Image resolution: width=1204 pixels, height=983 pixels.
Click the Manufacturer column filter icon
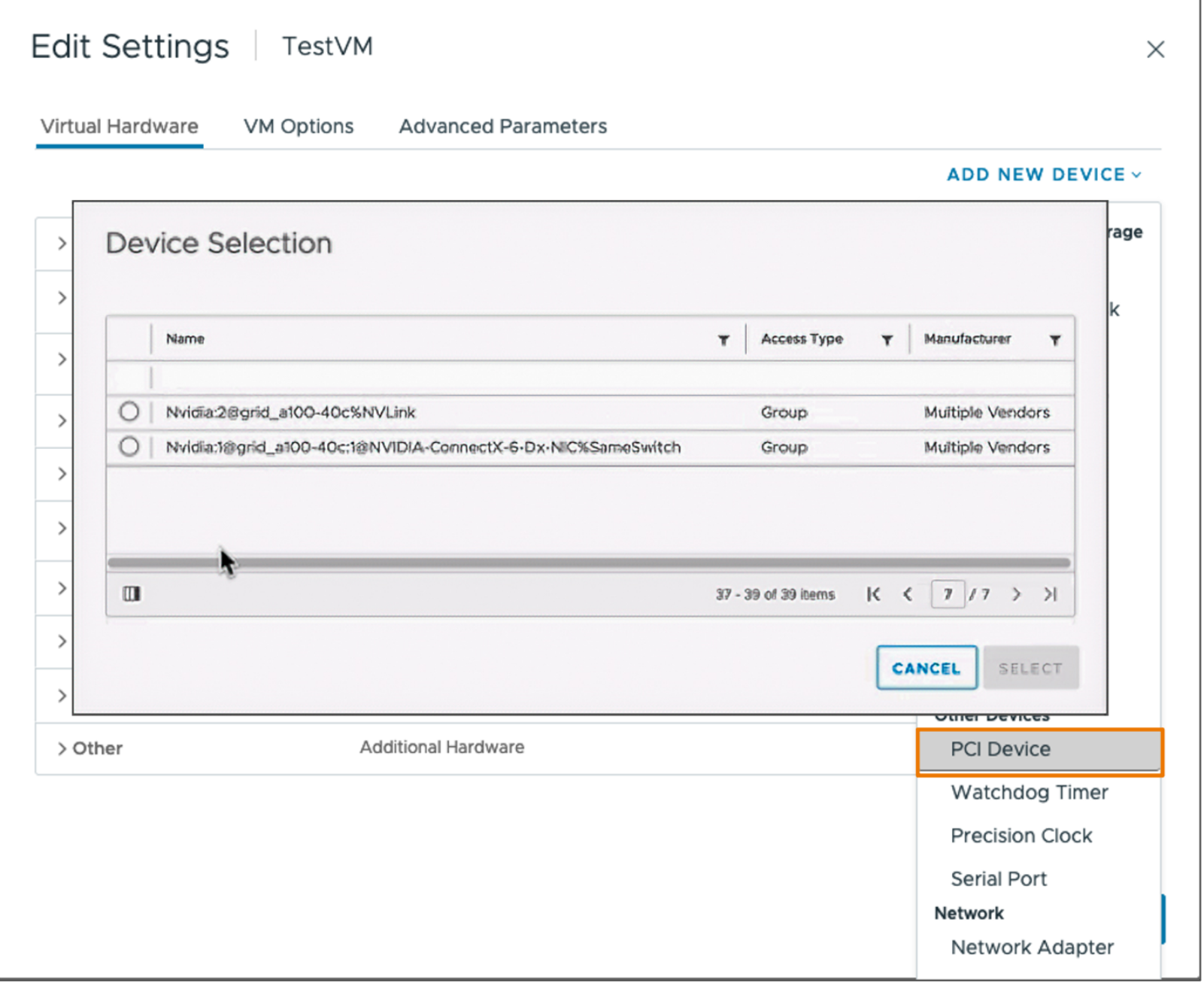pos(1054,340)
